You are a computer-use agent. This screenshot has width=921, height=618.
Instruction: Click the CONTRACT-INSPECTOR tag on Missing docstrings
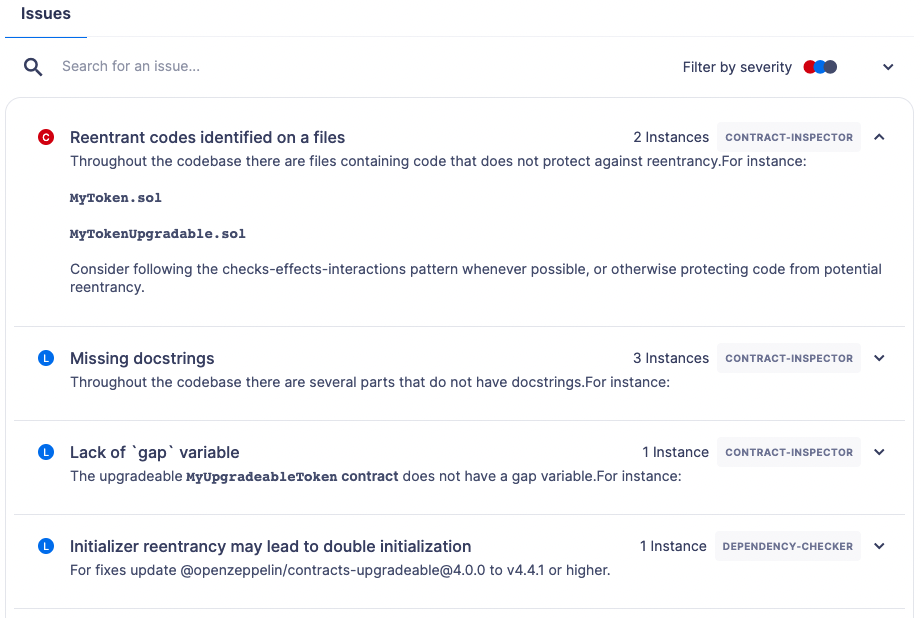click(789, 358)
